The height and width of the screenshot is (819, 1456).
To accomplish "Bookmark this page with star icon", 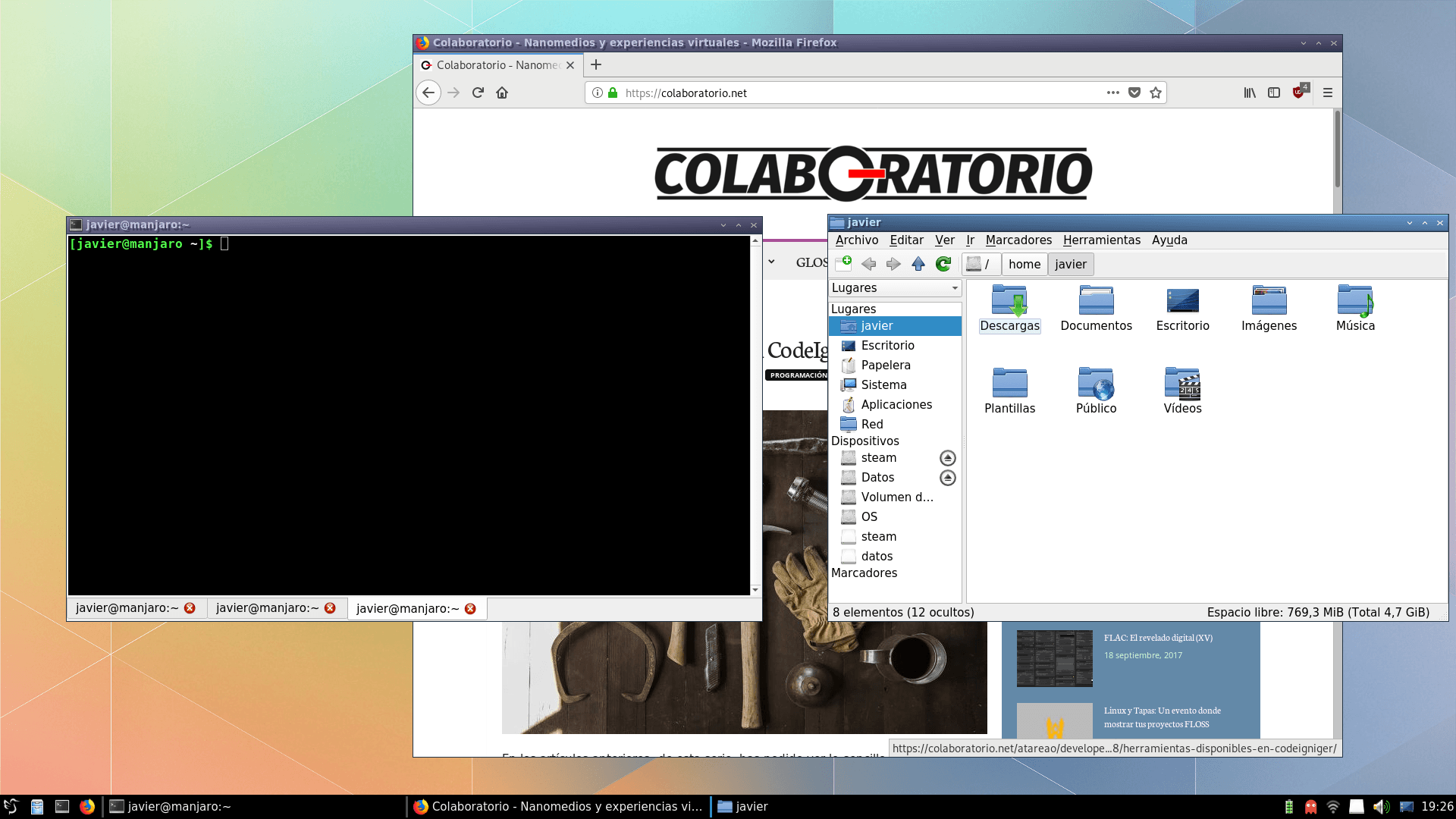I will tap(1156, 93).
